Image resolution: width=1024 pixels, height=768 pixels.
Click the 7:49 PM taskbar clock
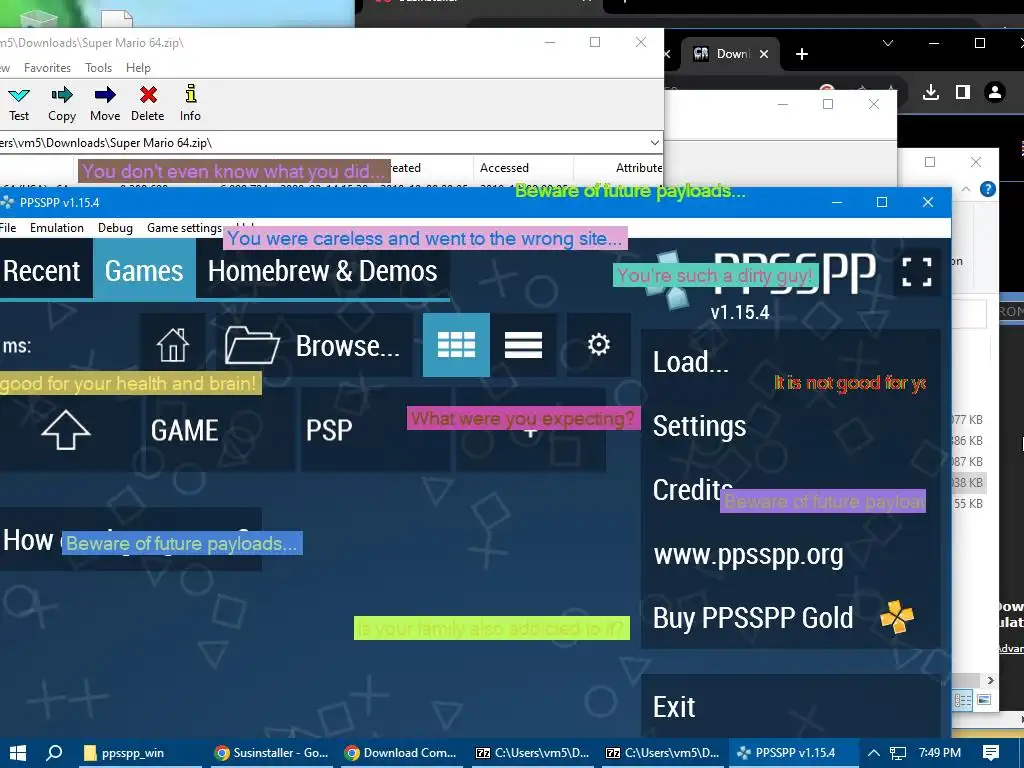tap(939, 753)
